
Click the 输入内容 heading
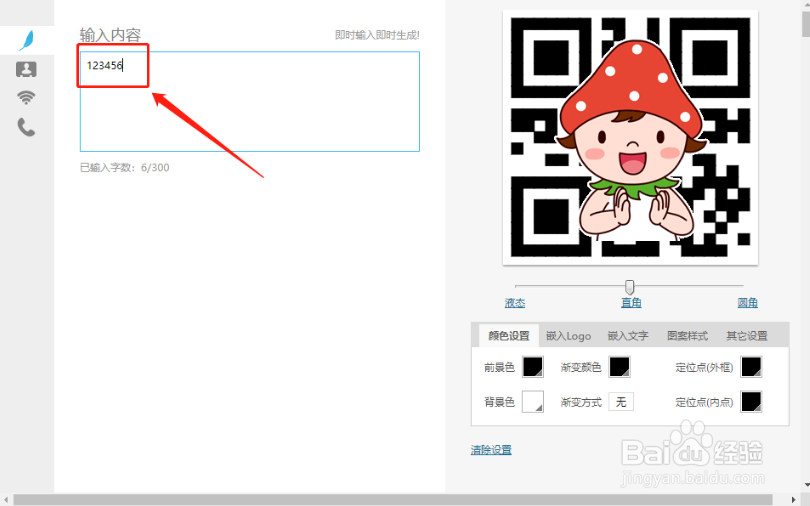pos(110,35)
